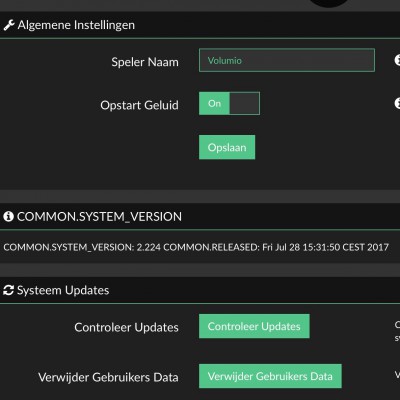The height and width of the screenshot is (400, 400).
Task: Click the wrench icon beside Algemene Instellingen
Action: (9, 25)
